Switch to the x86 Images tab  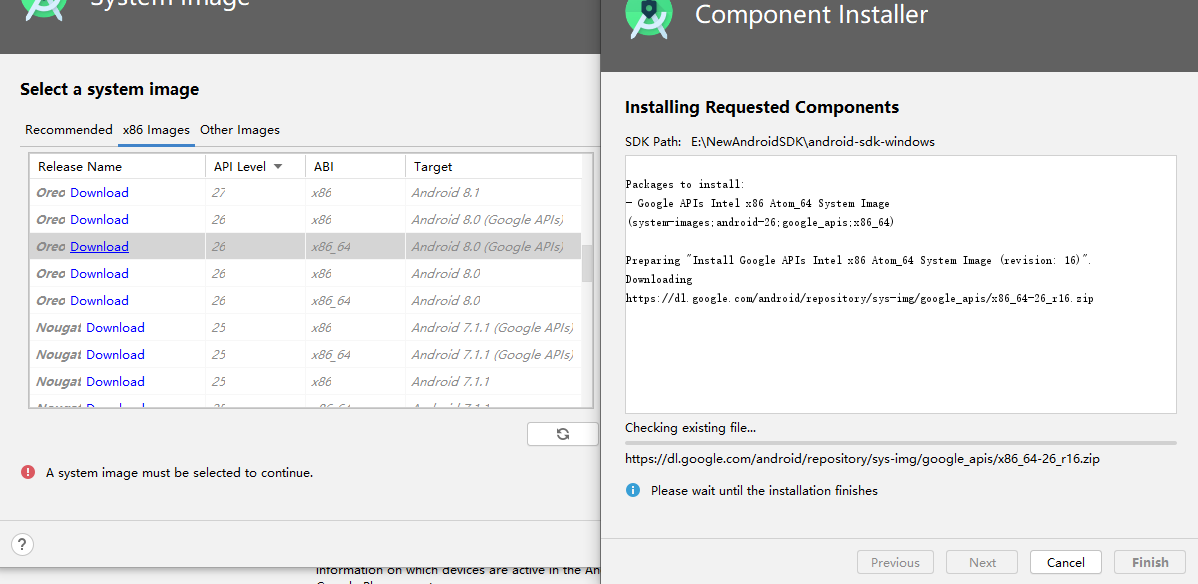pos(157,130)
